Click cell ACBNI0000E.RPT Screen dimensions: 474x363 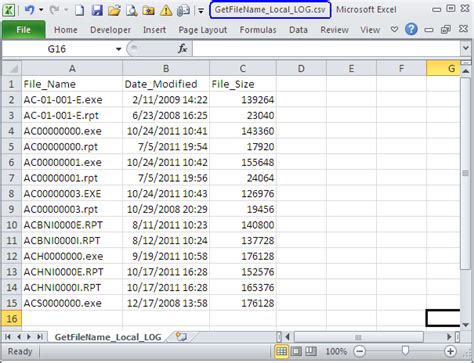coord(72,225)
